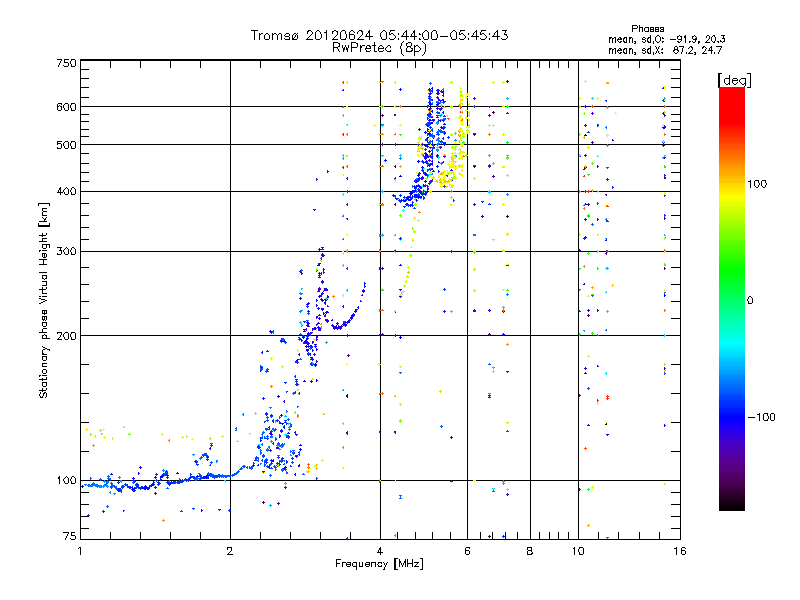Click the x-axis label '2'

pos(230,551)
